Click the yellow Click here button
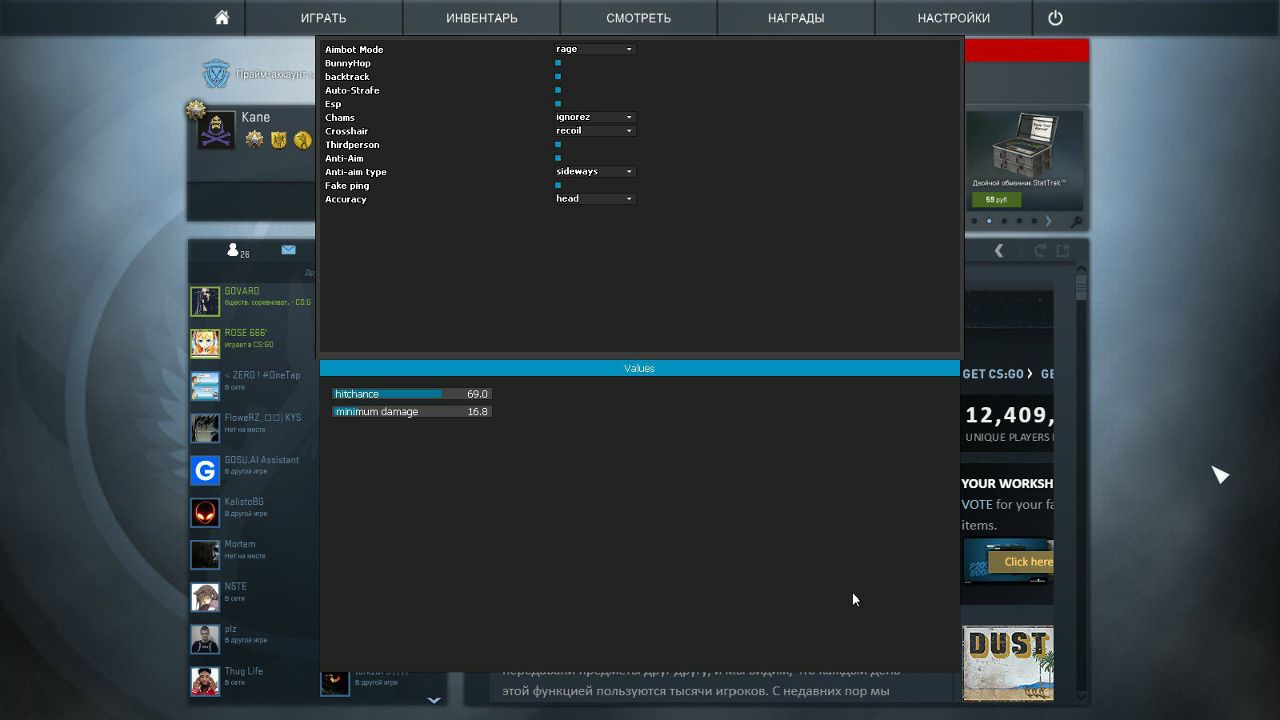The width and height of the screenshot is (1280, 720). pos(1021,562)
